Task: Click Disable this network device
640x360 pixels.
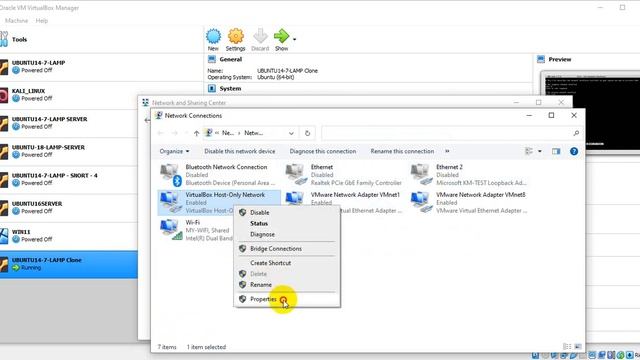Action: click(x=240, y=151)
